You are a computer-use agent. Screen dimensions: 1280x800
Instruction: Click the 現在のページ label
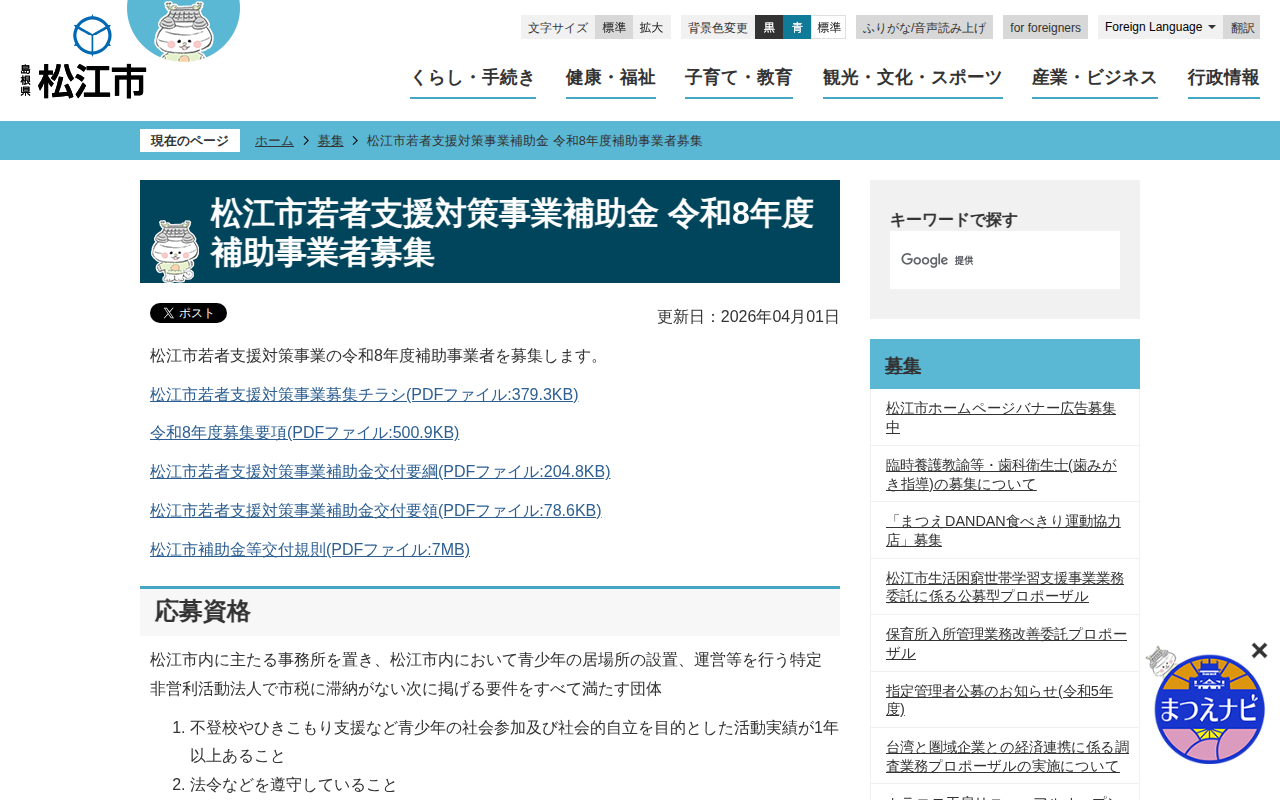(190, 141)
